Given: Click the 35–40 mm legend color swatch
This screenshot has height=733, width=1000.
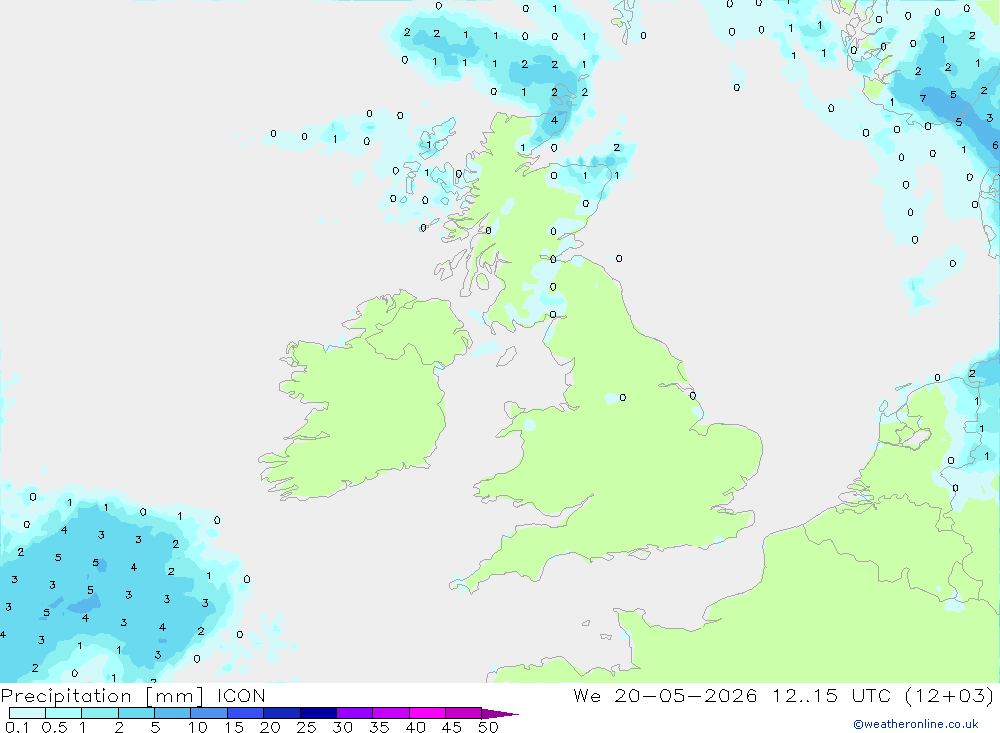Looking at the screenshot, I should (390, 713).
